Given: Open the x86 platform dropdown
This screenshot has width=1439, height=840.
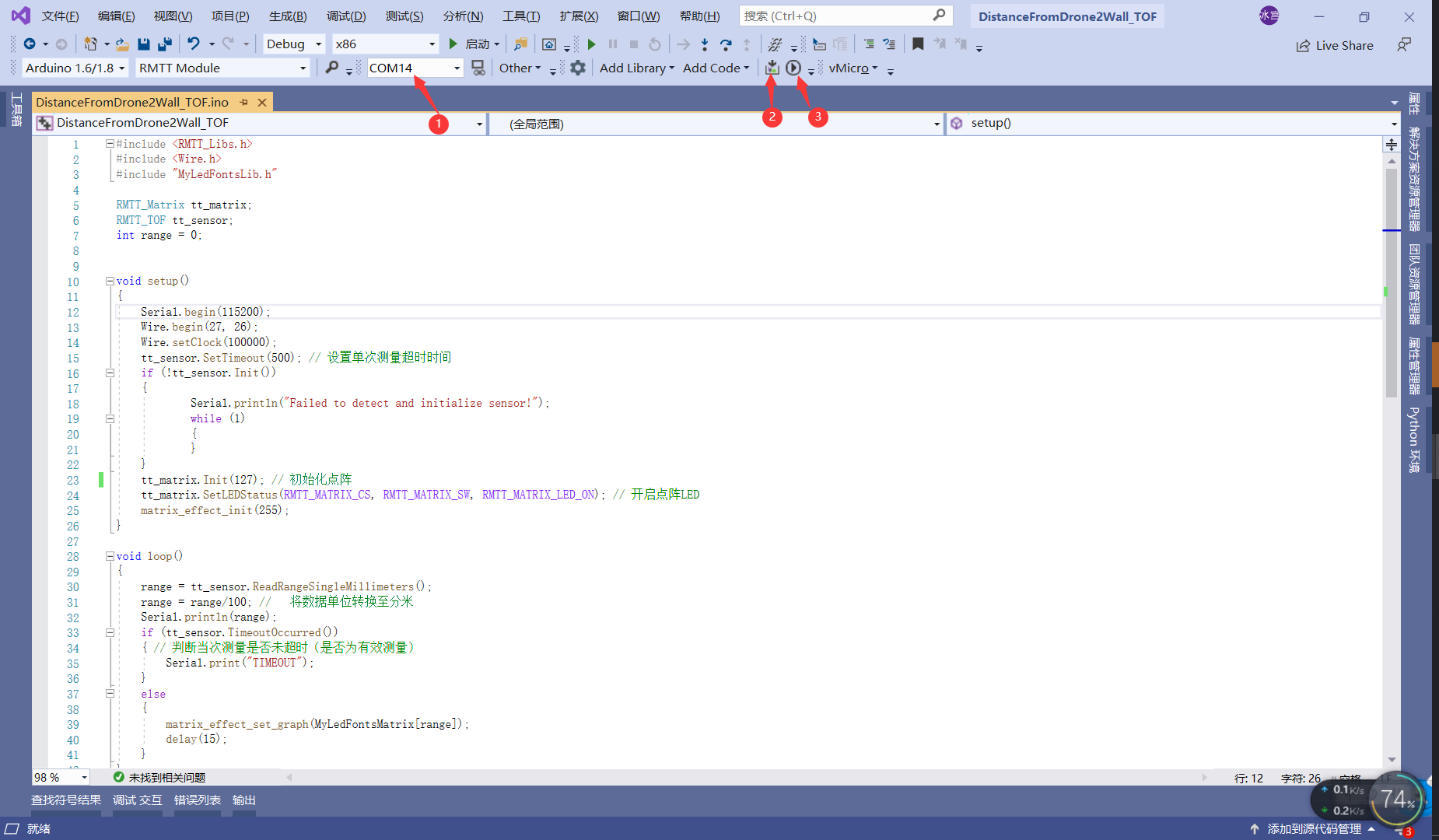Looking at the screenshot, I should tap(385, 44).
